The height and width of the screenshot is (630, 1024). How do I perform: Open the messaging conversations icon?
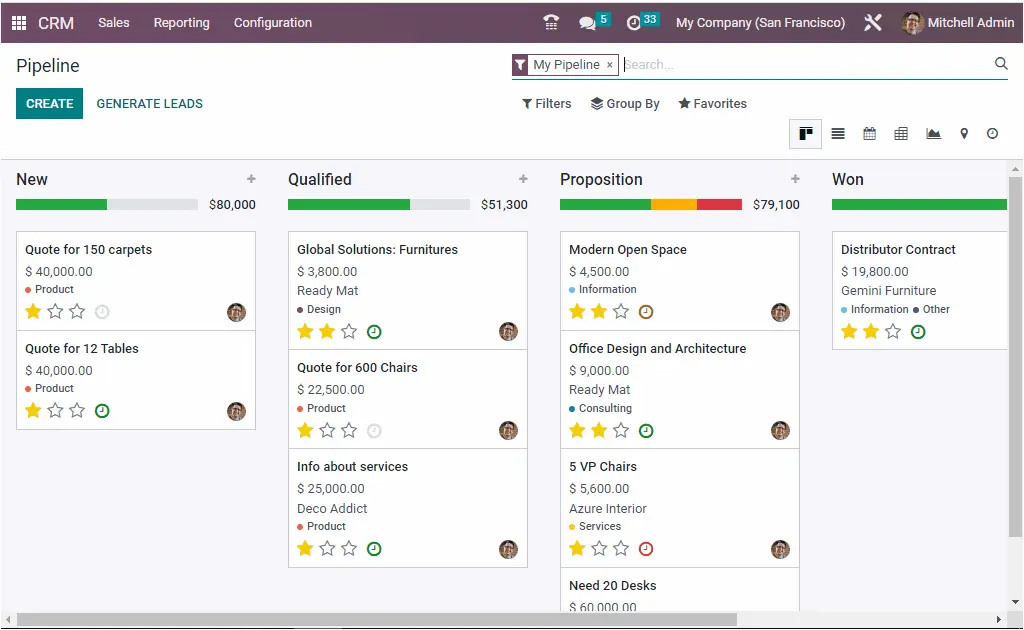pyautogui.click(x=589, y=22)
